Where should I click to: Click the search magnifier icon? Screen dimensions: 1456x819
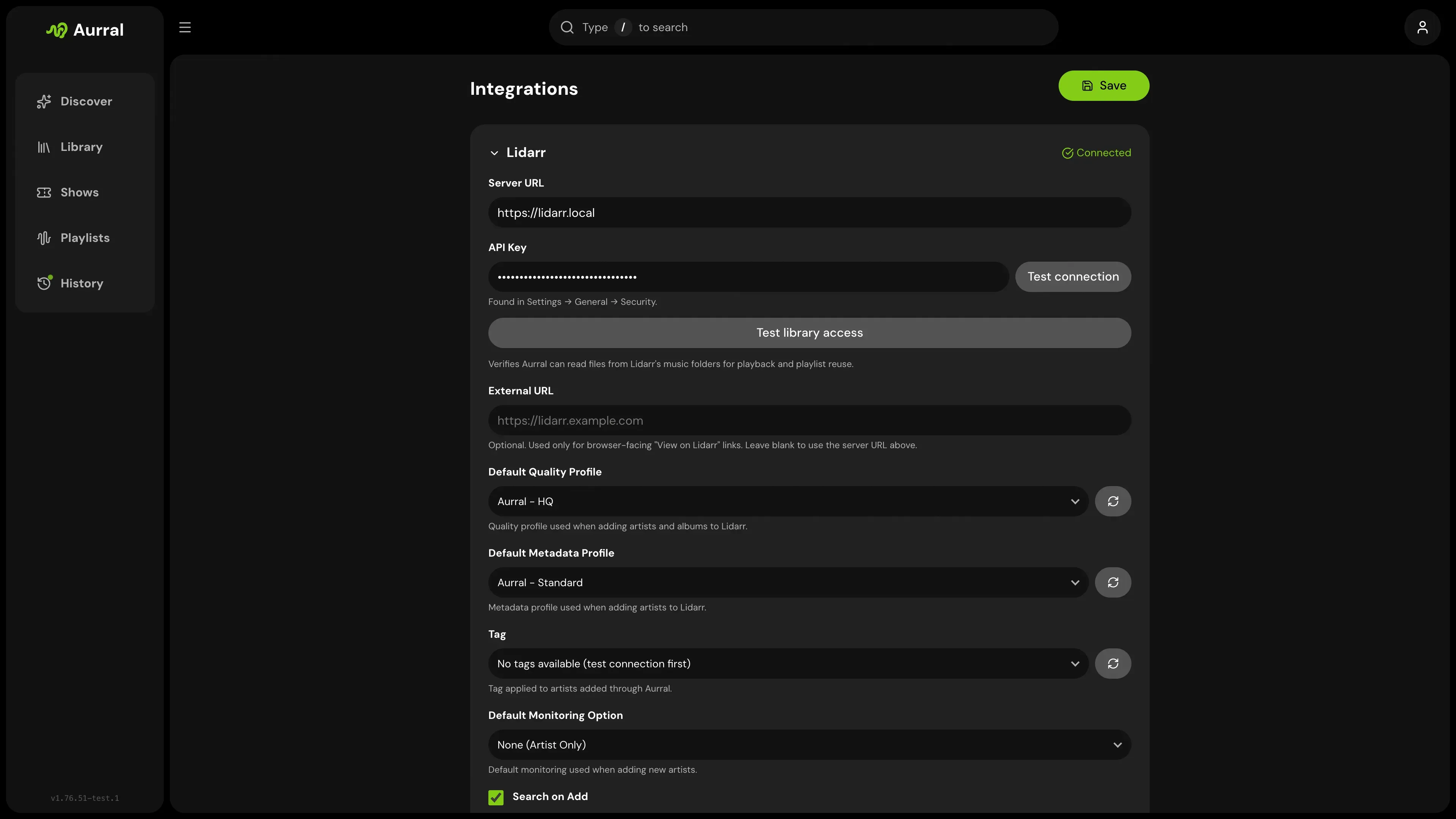[567, 27]
